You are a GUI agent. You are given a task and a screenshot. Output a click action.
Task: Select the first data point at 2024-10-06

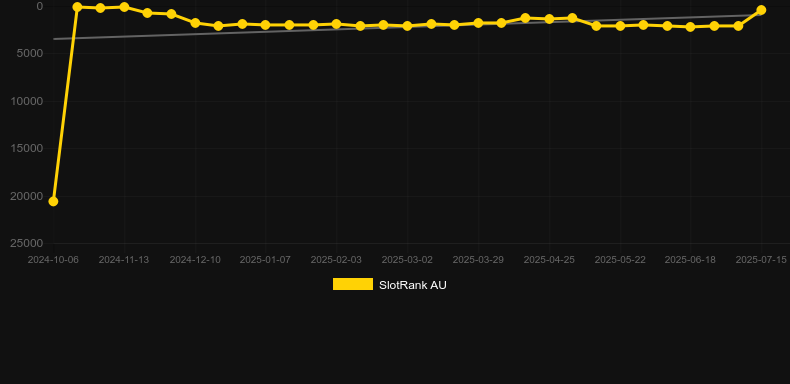click(53, 202)
